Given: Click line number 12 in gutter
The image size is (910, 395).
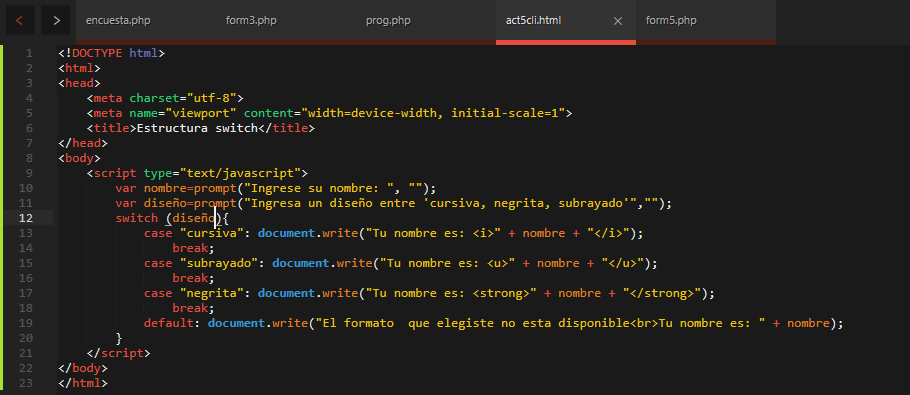Looking at the screenshot, I should pyautogui.click(x=26, y=218).
